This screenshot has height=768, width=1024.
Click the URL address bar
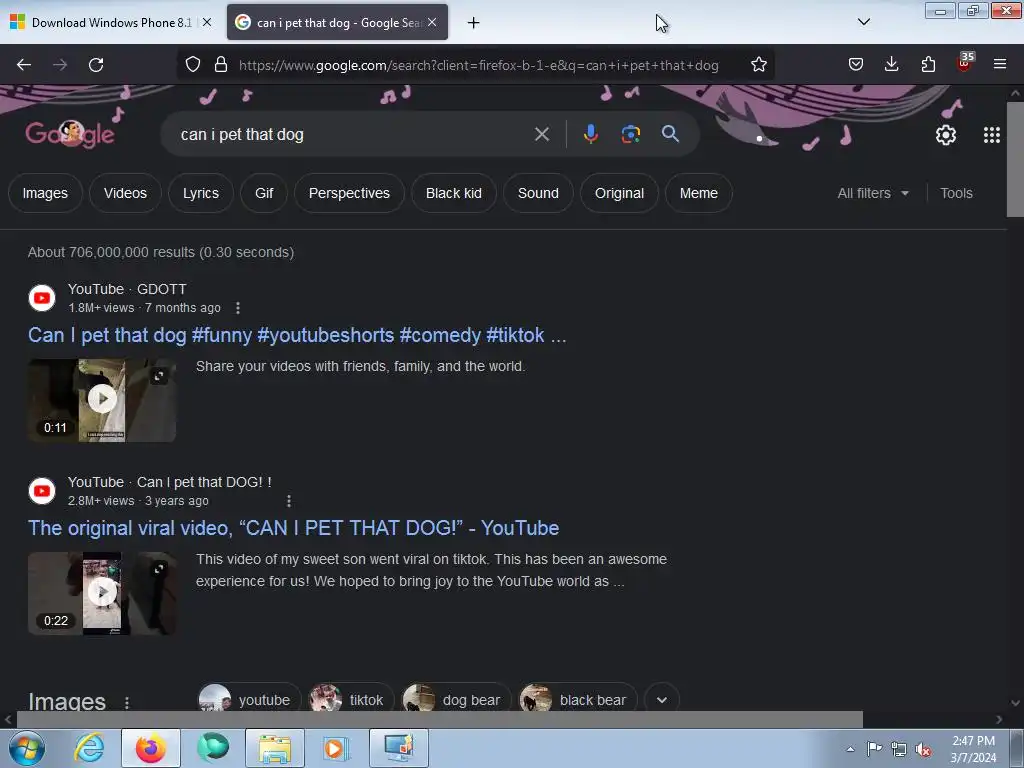(x=479, y=65)
